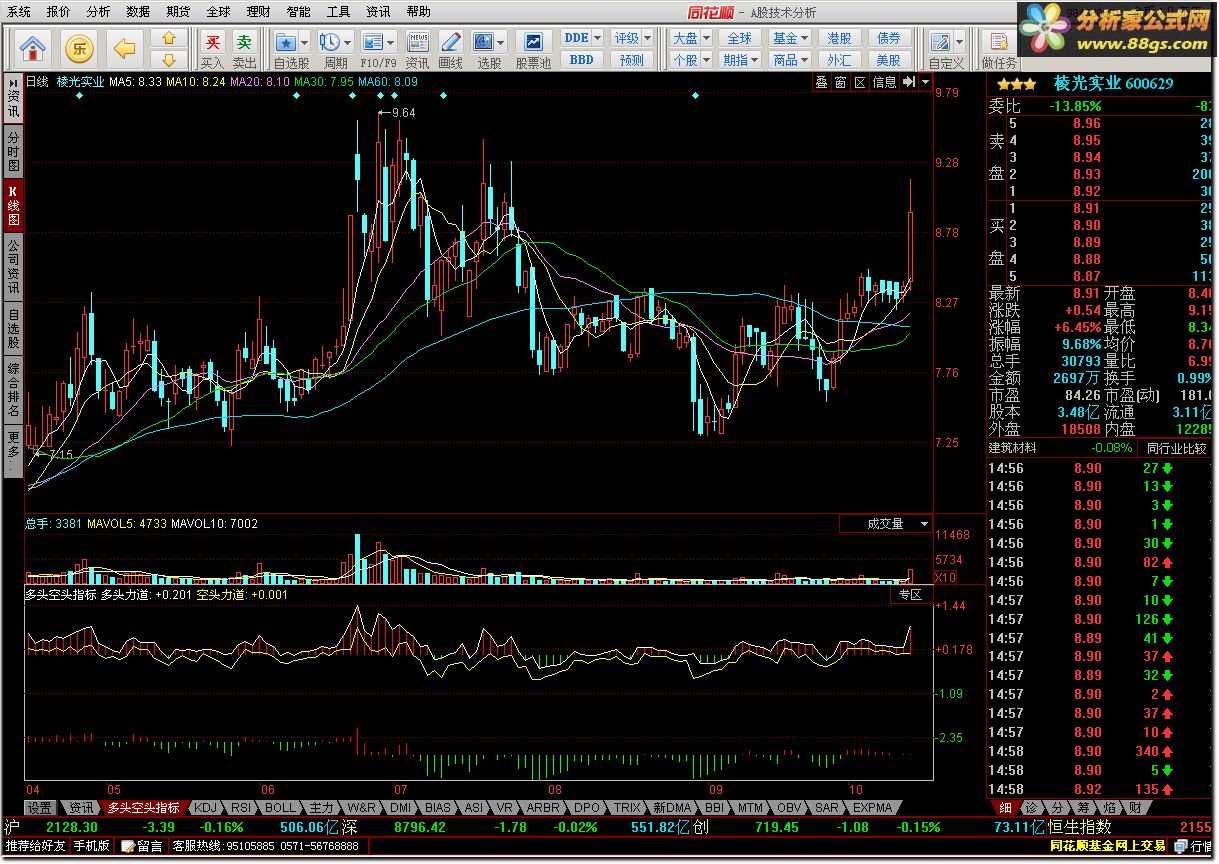Click the round 乐 icon in toolbar
The image size is (1219, 864).
tap(79, 47)
